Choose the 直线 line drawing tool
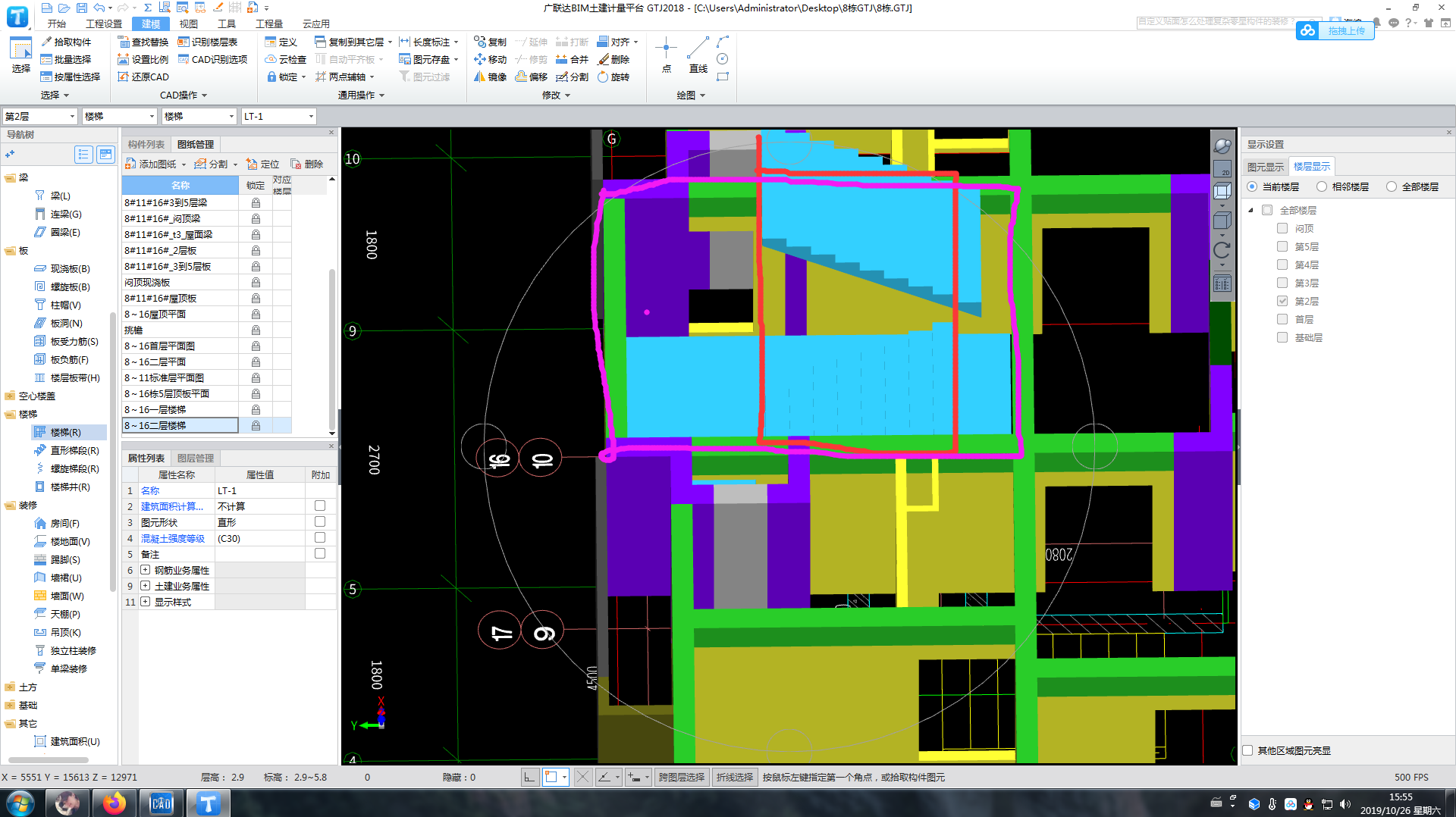The width and height of the screenshot is (1456, 817). tap(698, 55)
